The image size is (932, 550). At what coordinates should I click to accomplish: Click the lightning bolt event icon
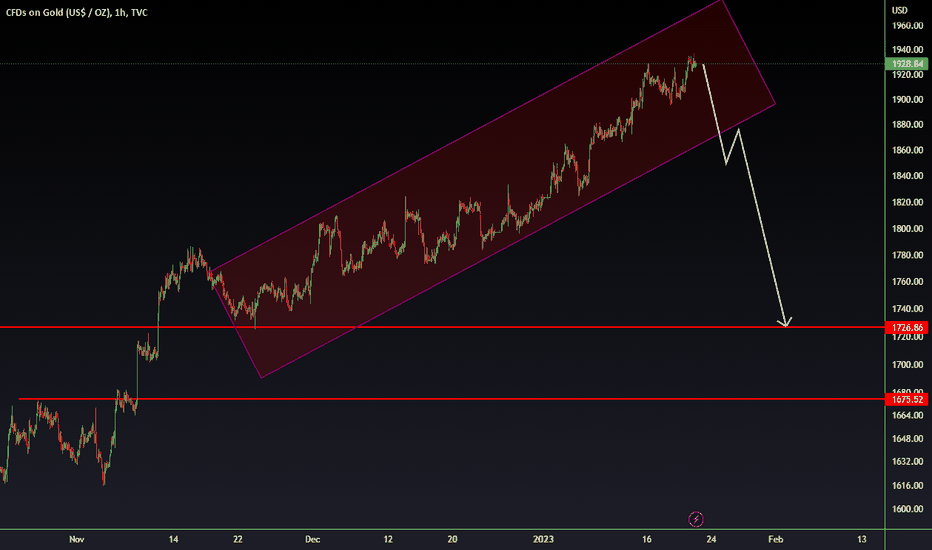coord(695,519)
